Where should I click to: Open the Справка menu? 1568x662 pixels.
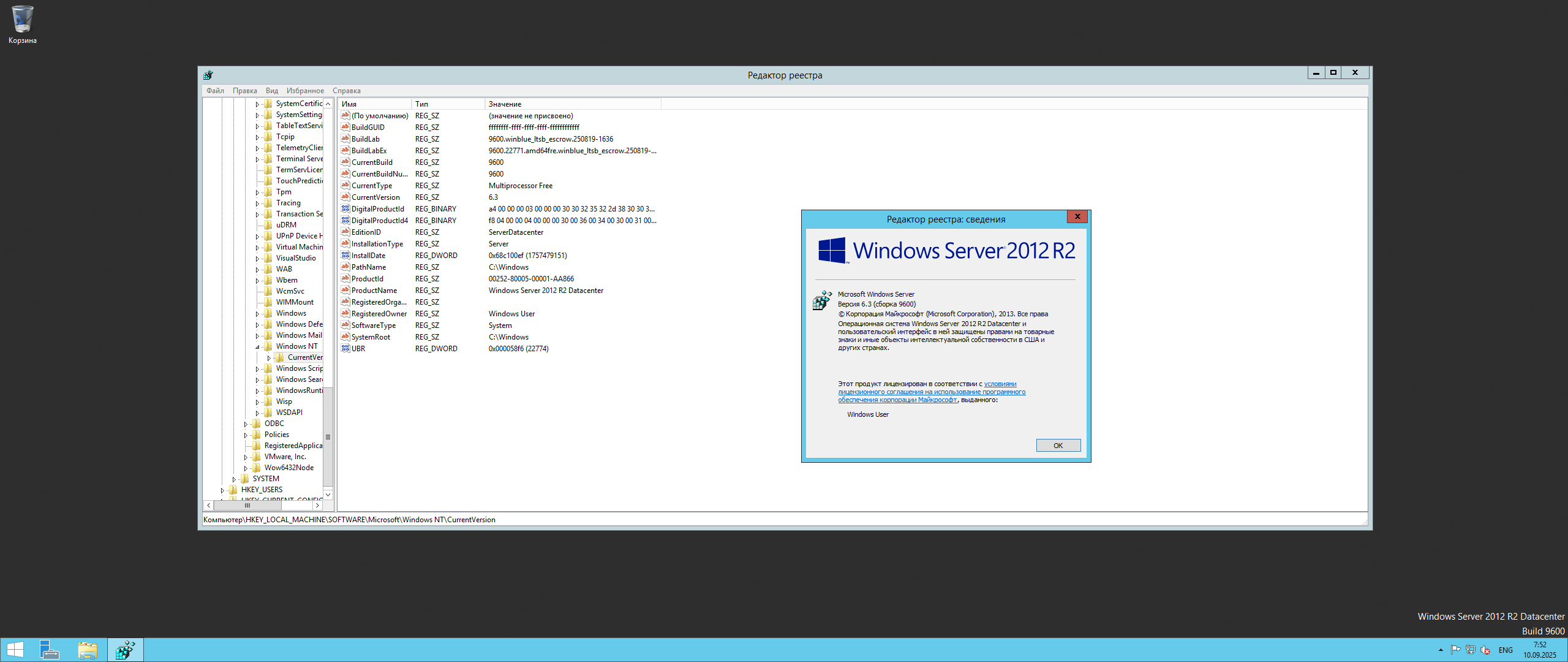click(x=347, y=91)
